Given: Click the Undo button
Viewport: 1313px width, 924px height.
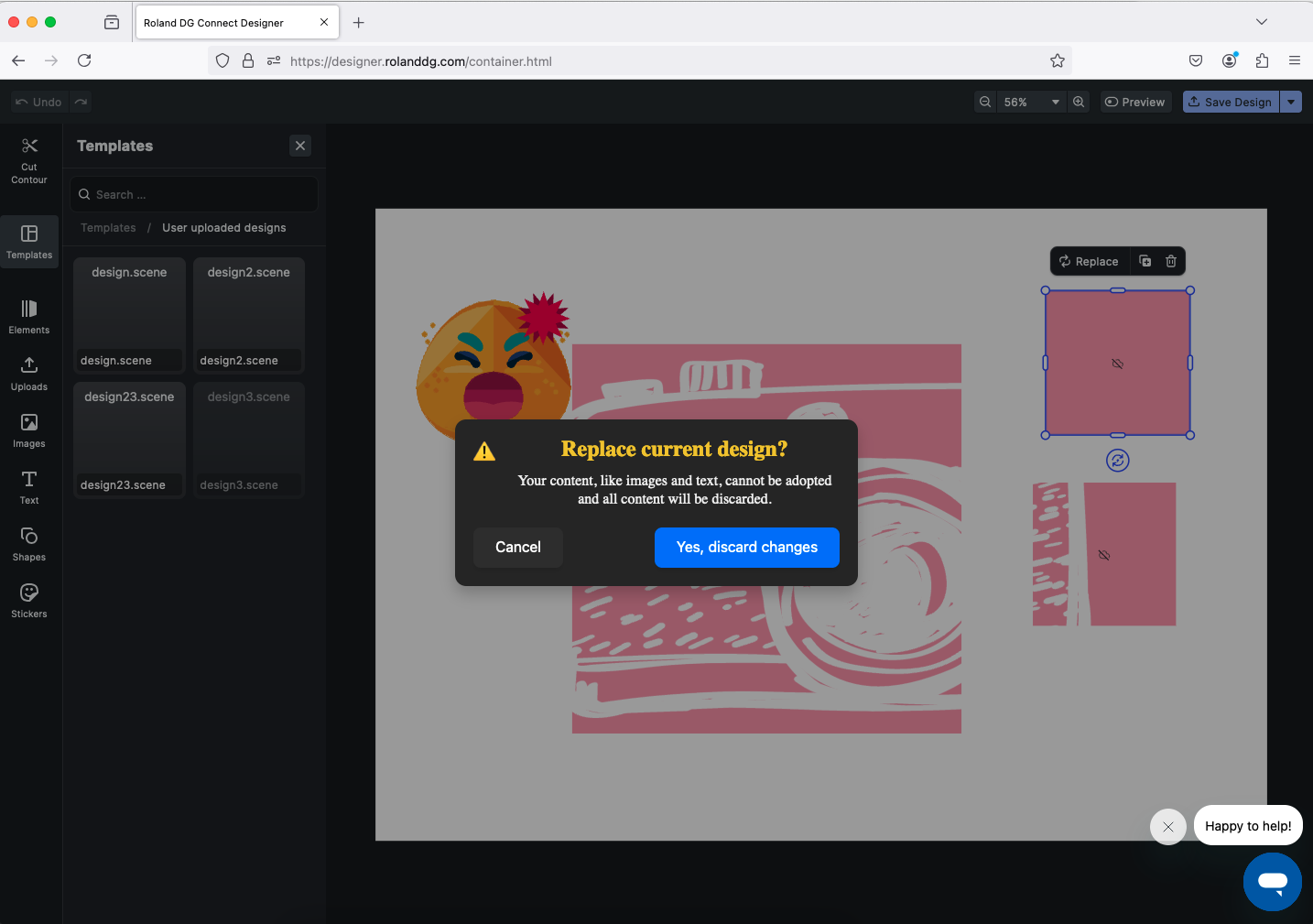Looking at the screenshot, I should pos(38,102).
